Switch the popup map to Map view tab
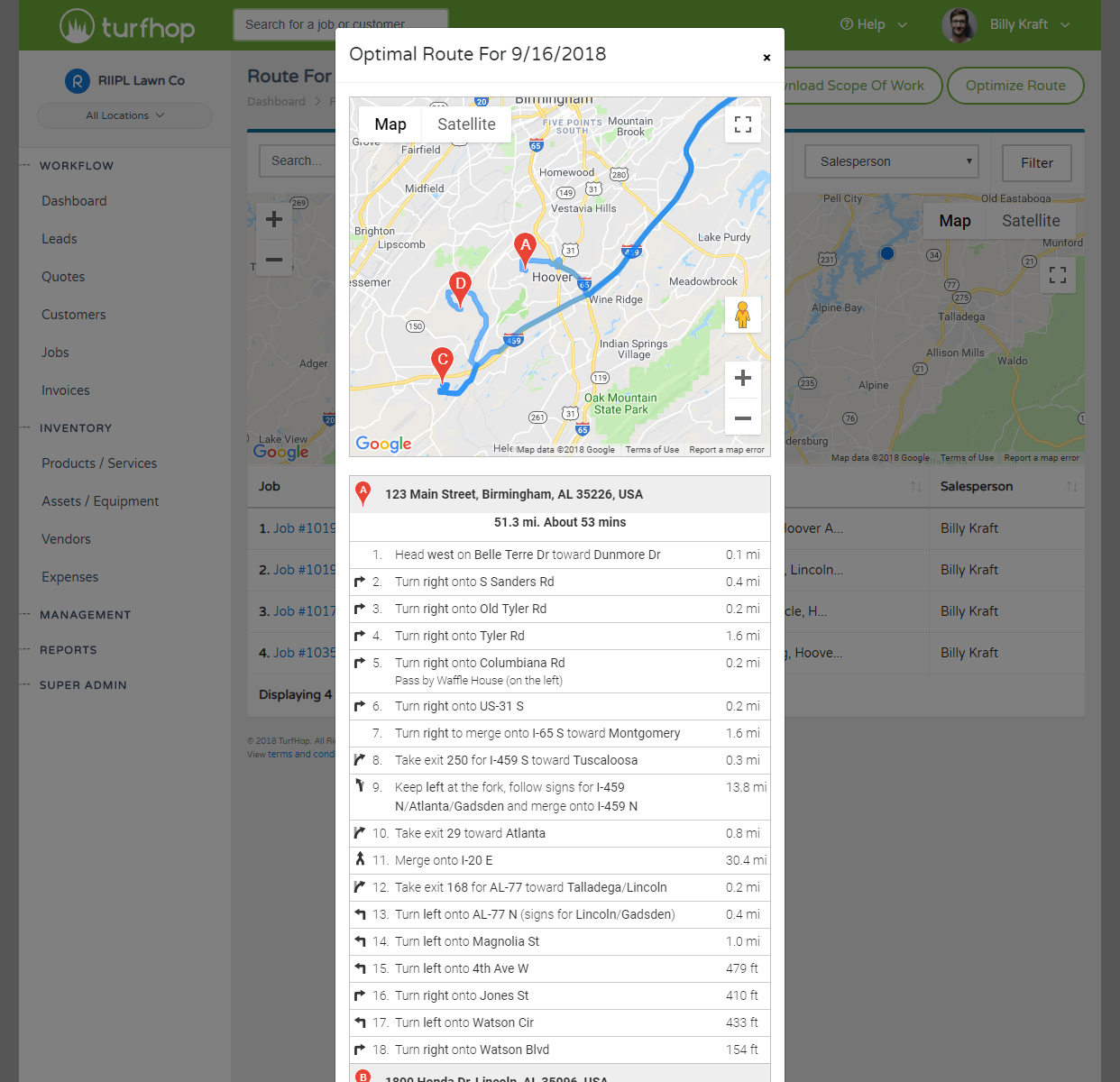Screen dimensions: 1120x1082 [389, 124]
